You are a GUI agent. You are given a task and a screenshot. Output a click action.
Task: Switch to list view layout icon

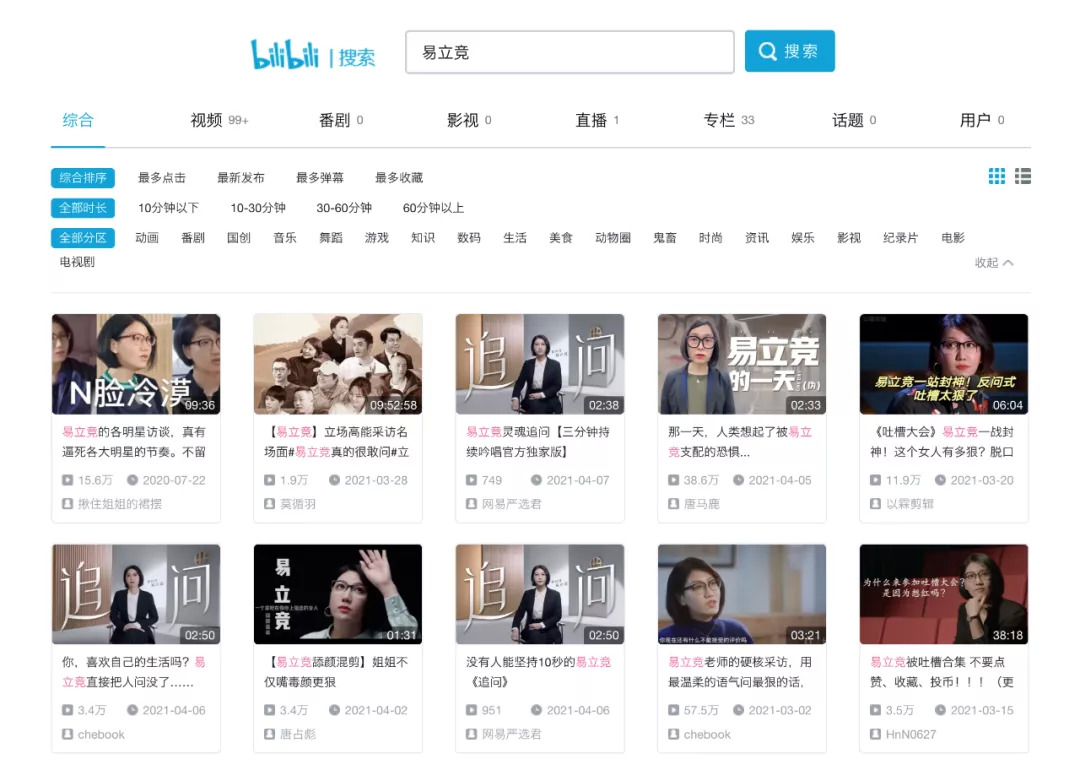1023,176
